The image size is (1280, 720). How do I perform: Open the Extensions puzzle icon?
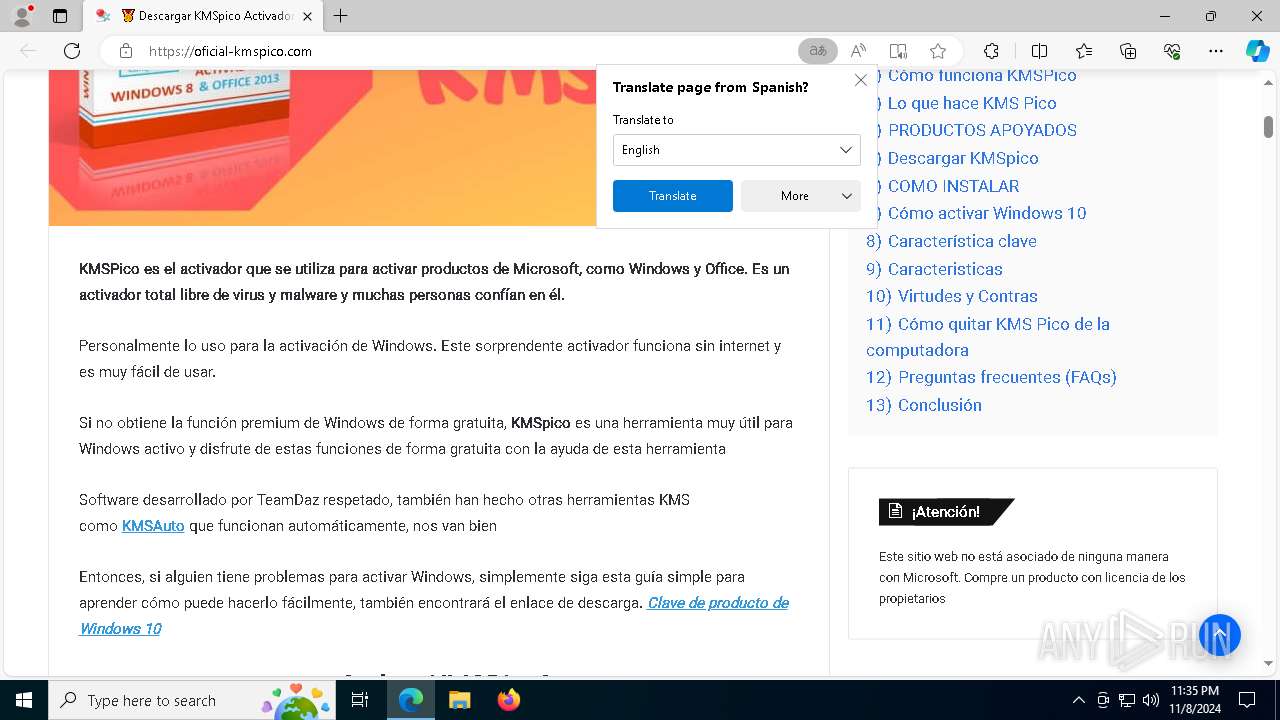991,51
